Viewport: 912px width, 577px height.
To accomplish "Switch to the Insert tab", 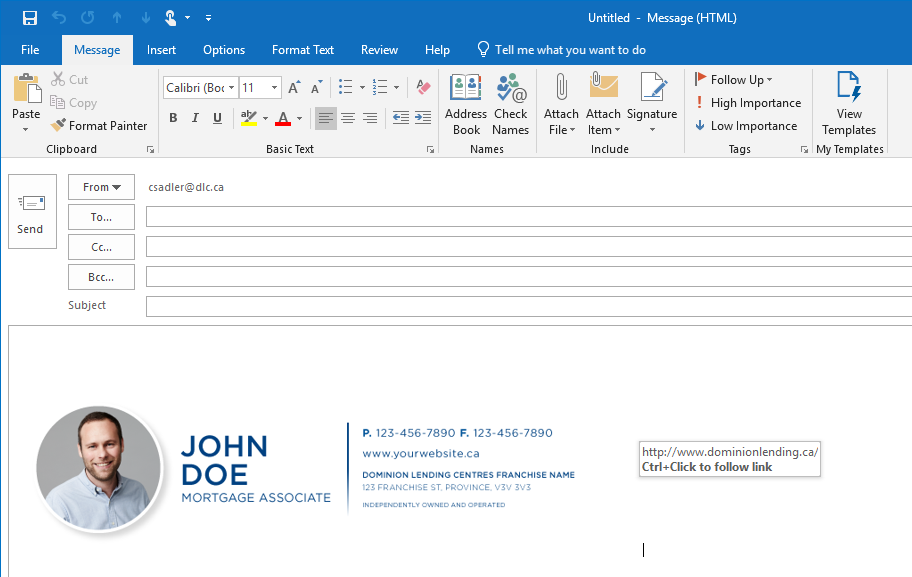I will (161, 50).
